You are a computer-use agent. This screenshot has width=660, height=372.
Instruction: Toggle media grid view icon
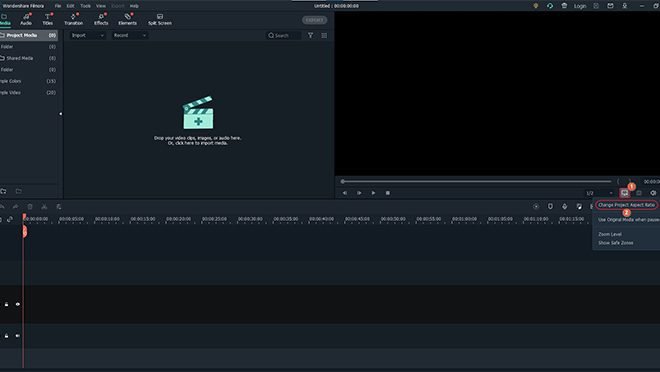coord(324,35)
